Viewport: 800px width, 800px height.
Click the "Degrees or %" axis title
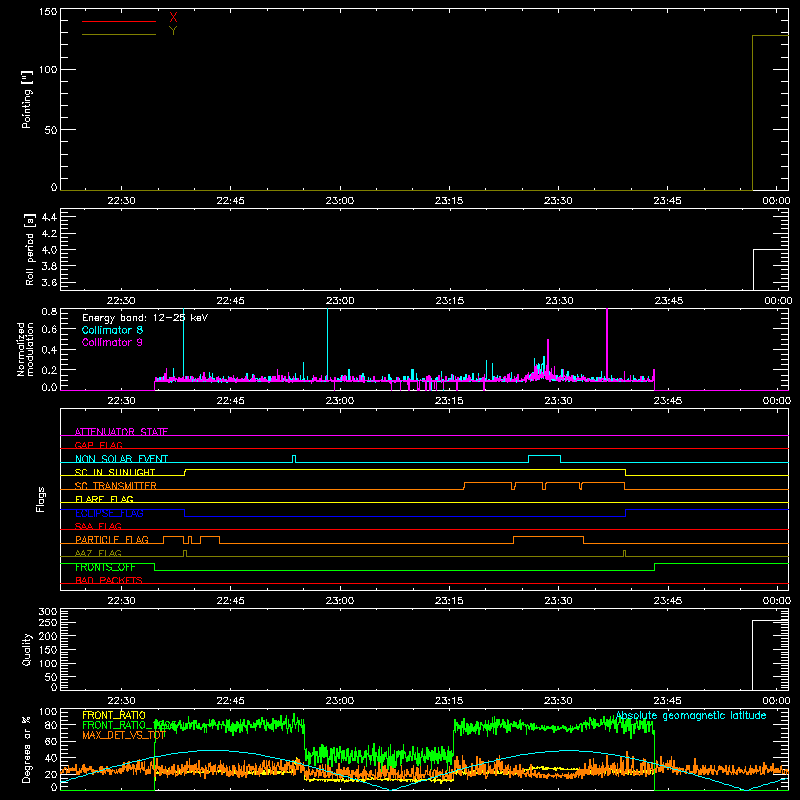coord(27,749)
